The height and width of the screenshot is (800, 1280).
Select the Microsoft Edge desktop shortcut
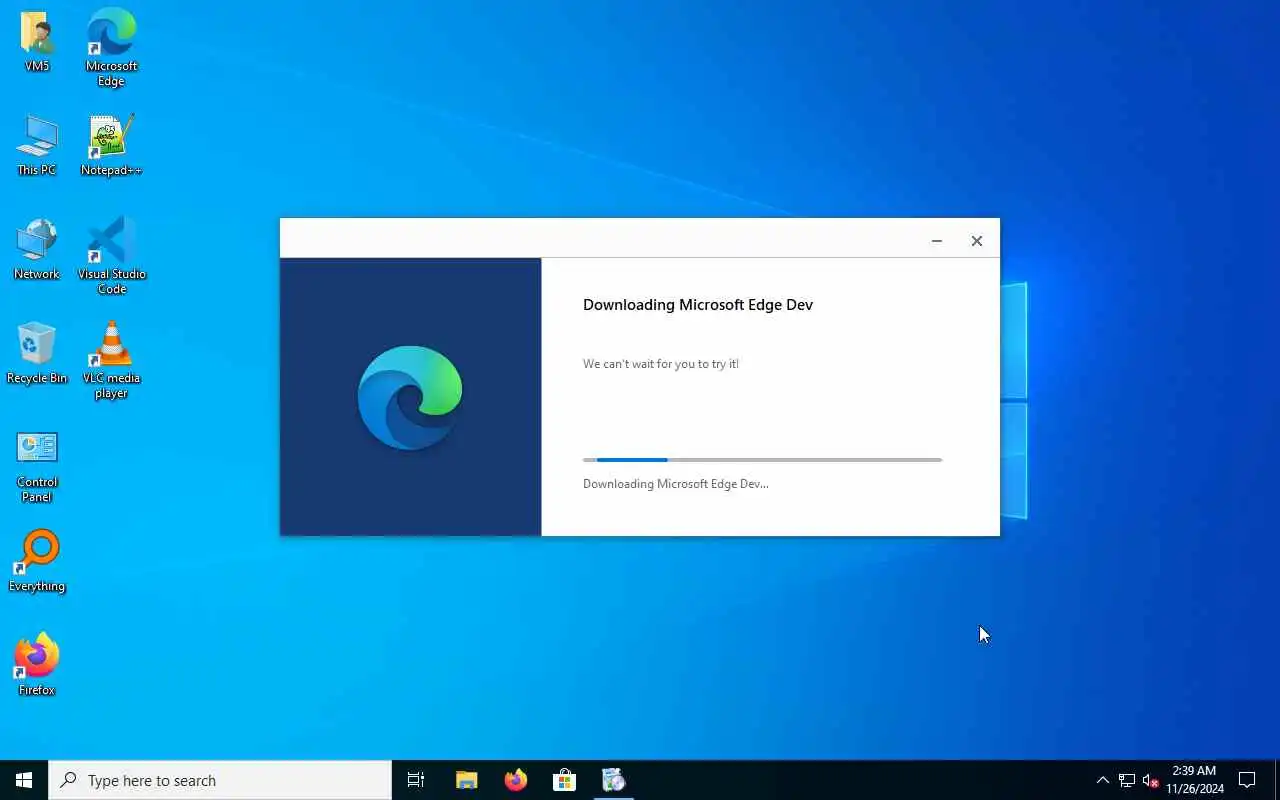(111, 47)
